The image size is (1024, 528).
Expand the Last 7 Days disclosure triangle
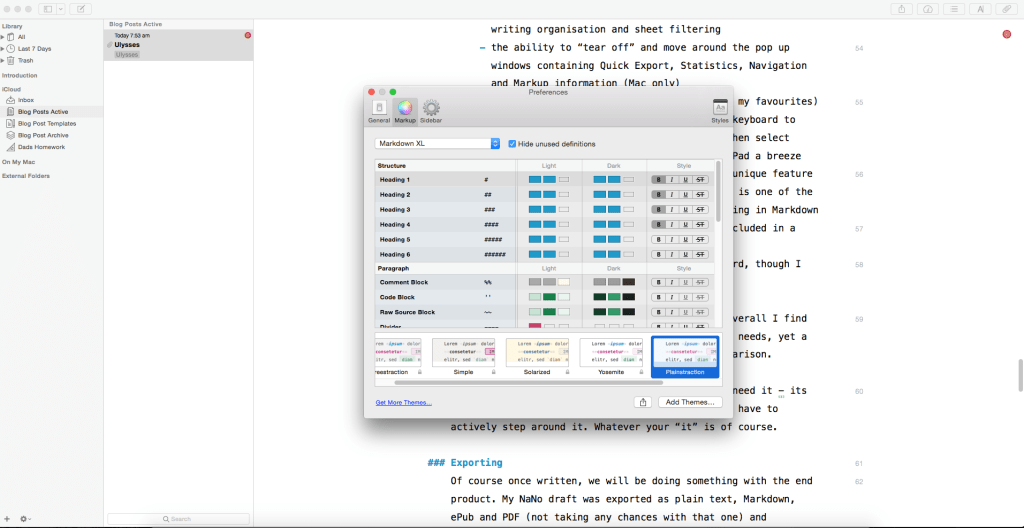[3, 48]
